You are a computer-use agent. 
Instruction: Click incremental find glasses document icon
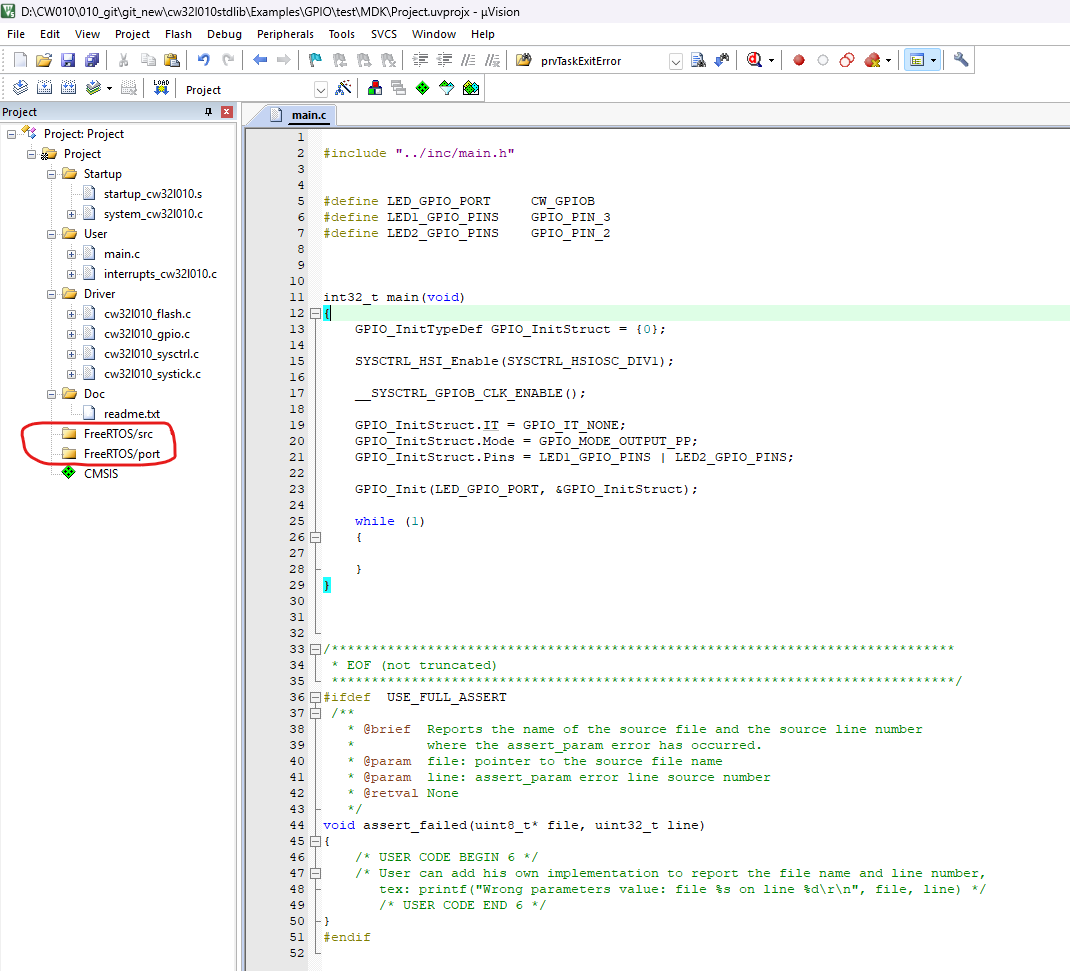pos(698,60)
